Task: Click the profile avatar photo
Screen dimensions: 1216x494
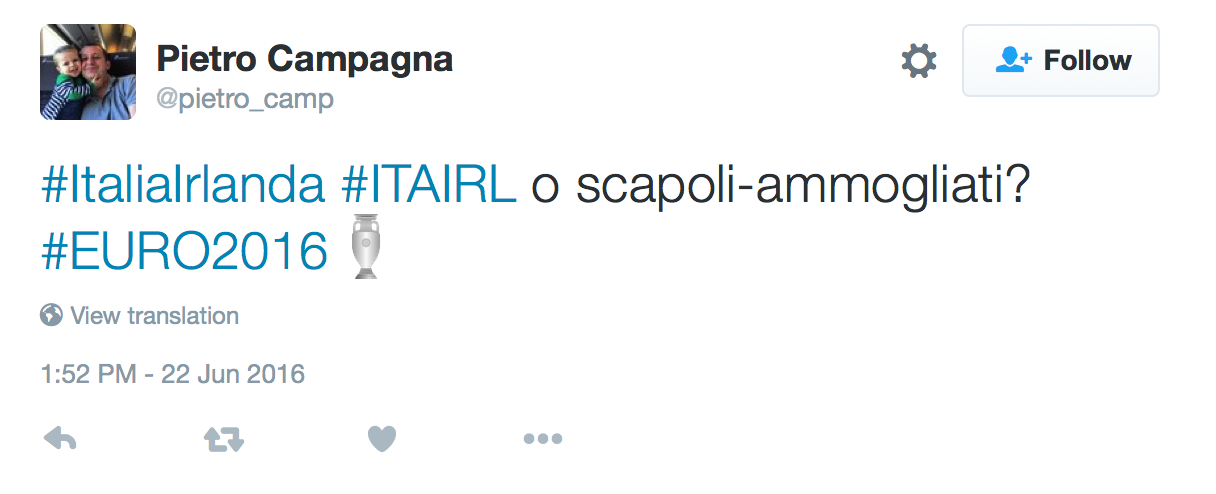Action: click(88, 72)
